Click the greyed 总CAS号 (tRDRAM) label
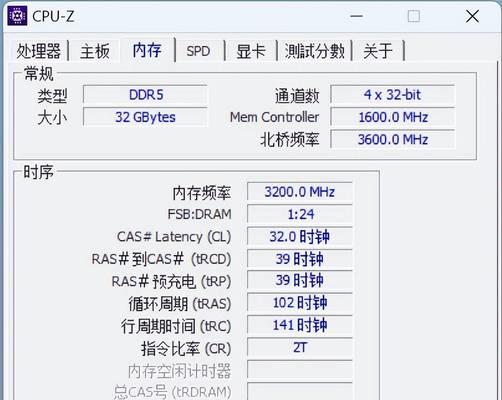The height and width of the screenshot is (400, 502). pyautogui.click(x=172, y=392)
